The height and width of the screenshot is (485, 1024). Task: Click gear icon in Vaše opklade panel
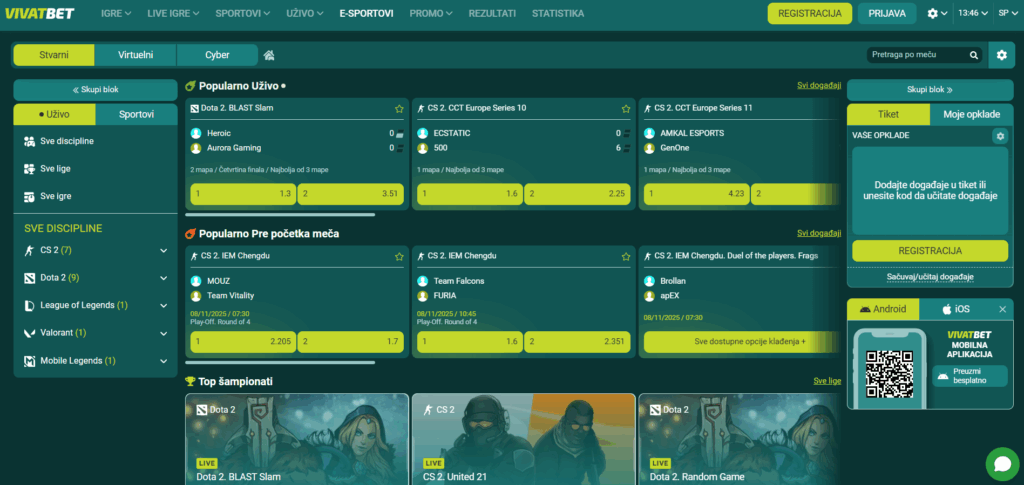(x=999, y=136)
